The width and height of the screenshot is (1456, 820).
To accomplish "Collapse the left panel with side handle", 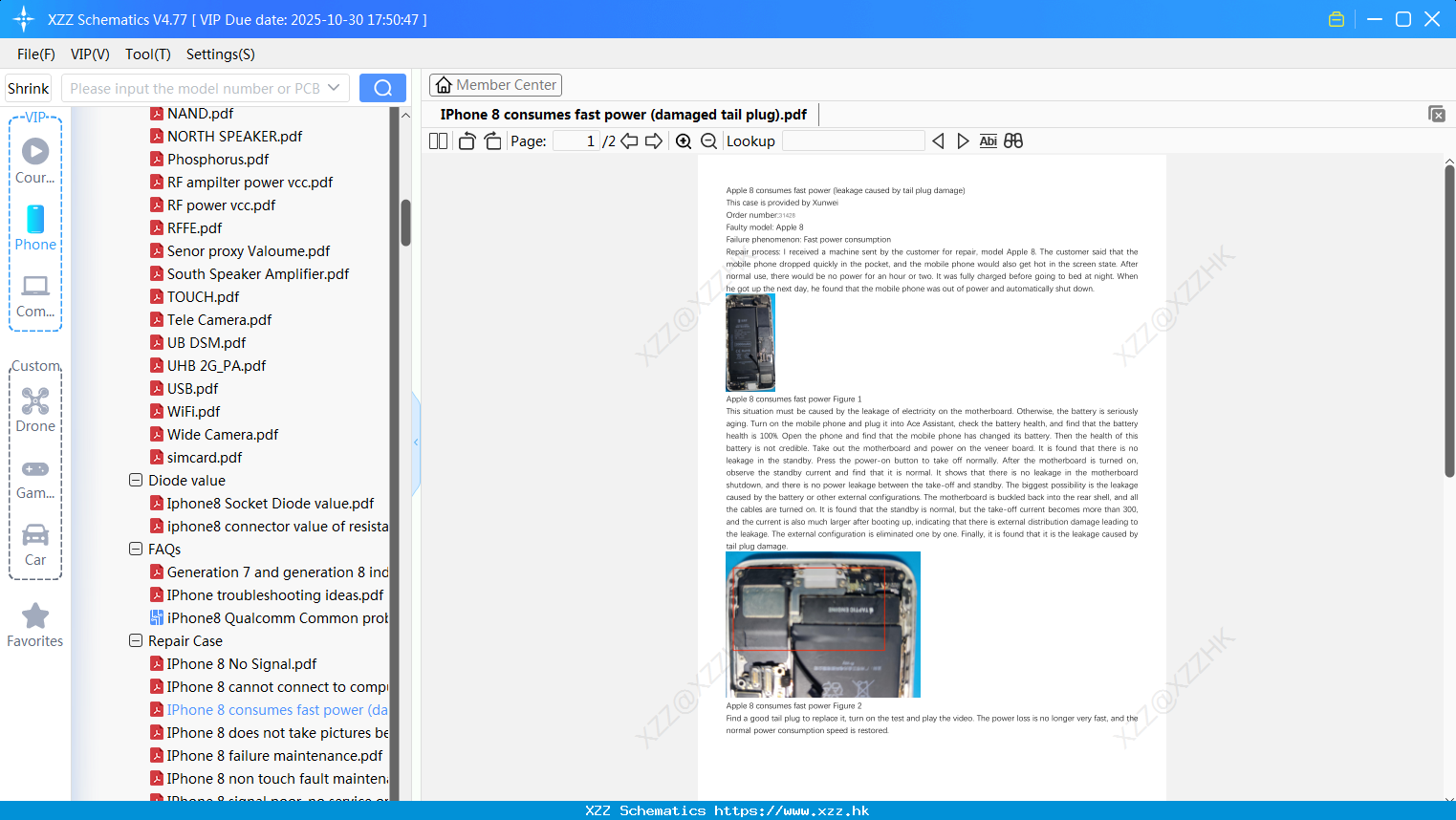I will pos(416,442).
